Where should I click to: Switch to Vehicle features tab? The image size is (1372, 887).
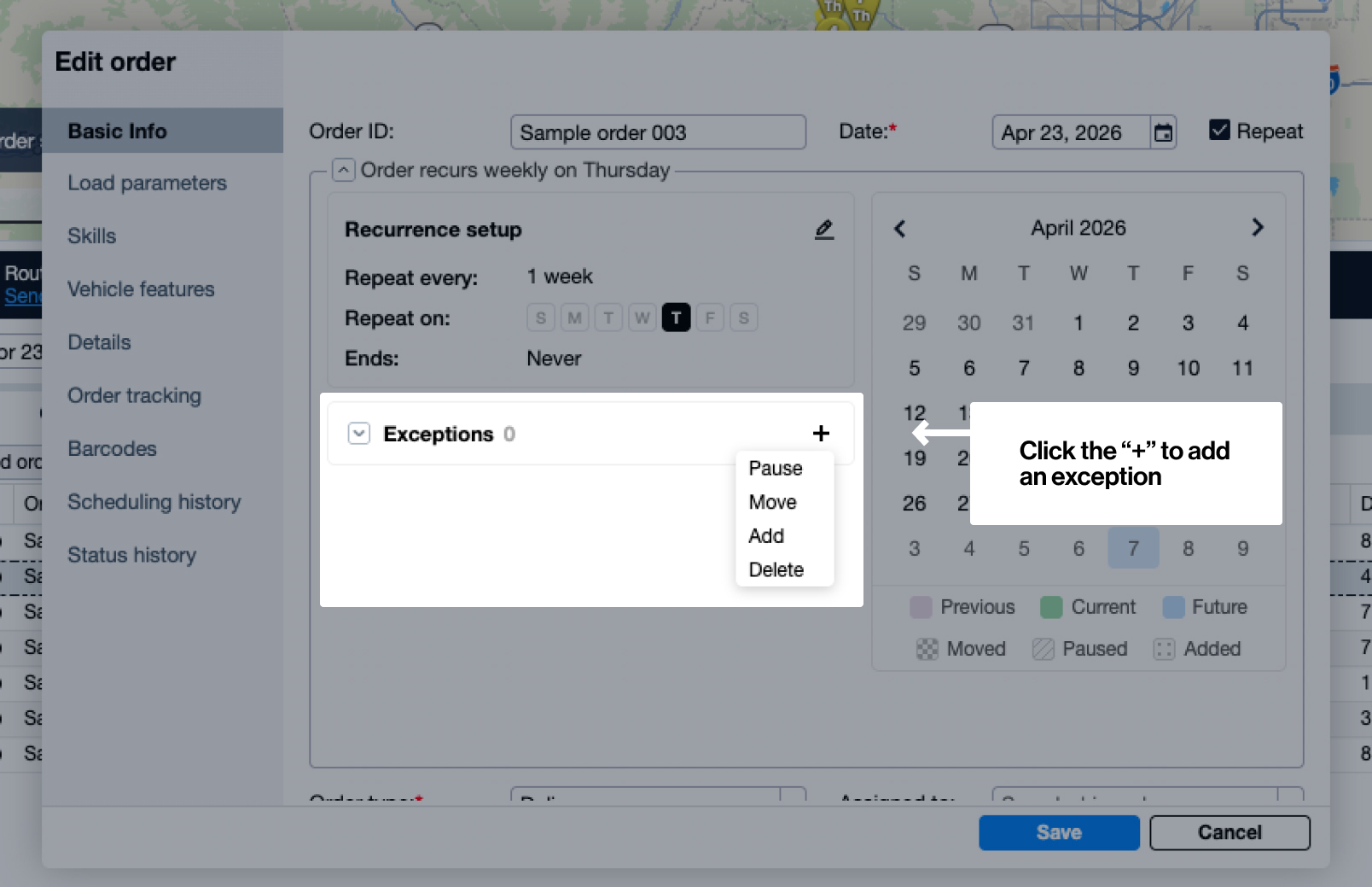pos(141,289)
